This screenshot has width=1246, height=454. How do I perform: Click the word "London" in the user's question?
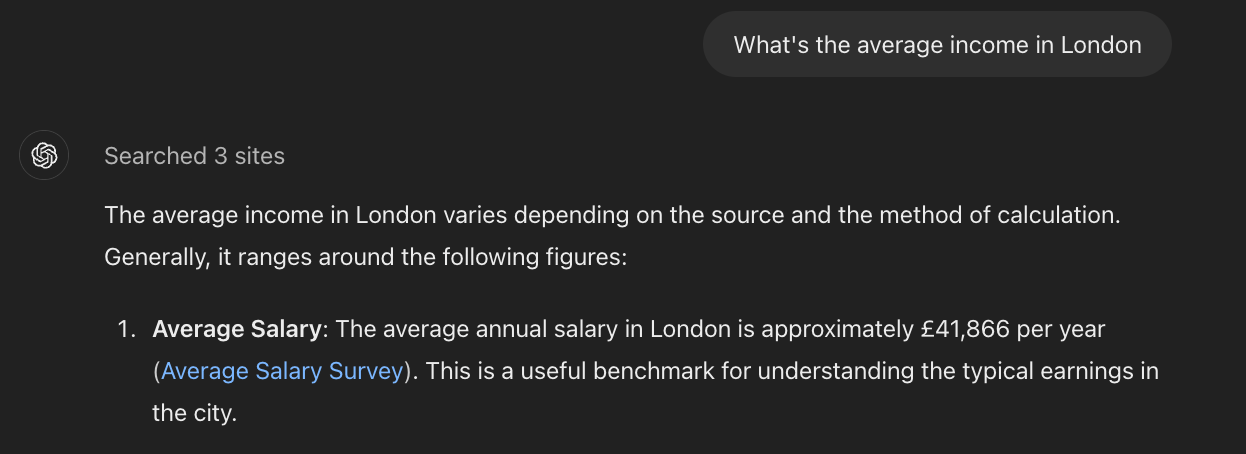click(1100, 45)
